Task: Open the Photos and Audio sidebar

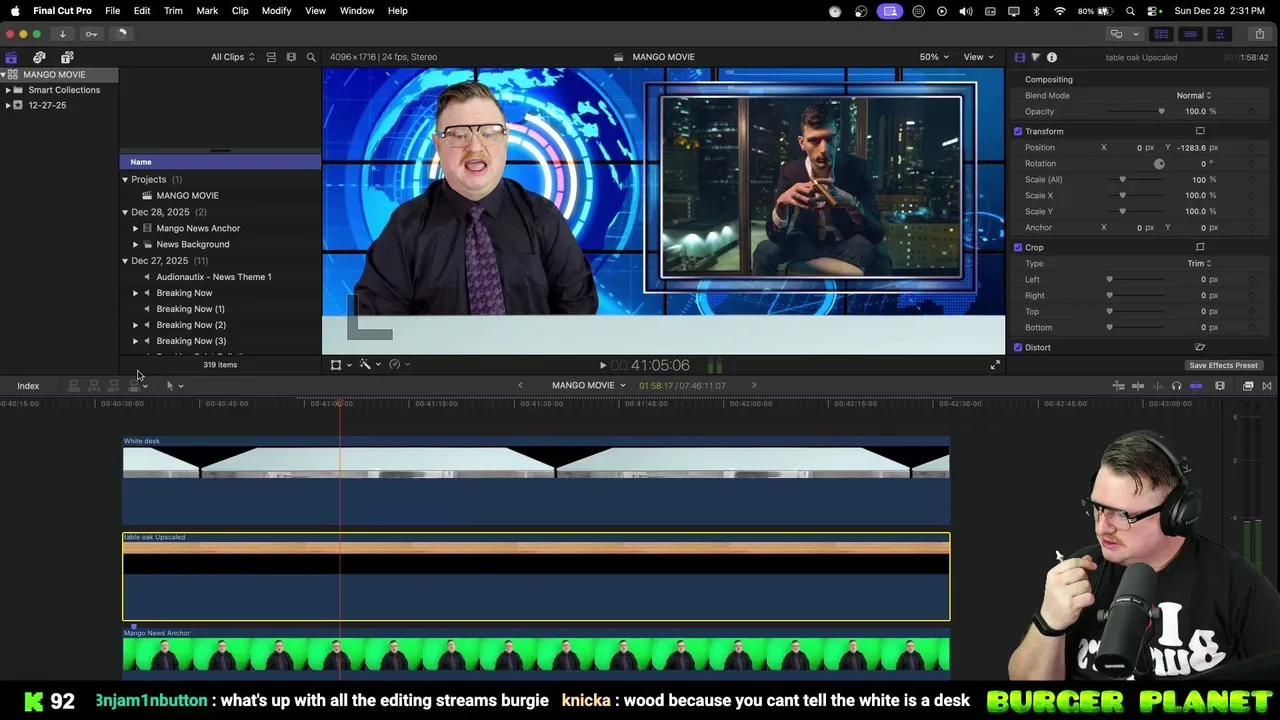Action: pyautogui.click(x=39, y=57)
